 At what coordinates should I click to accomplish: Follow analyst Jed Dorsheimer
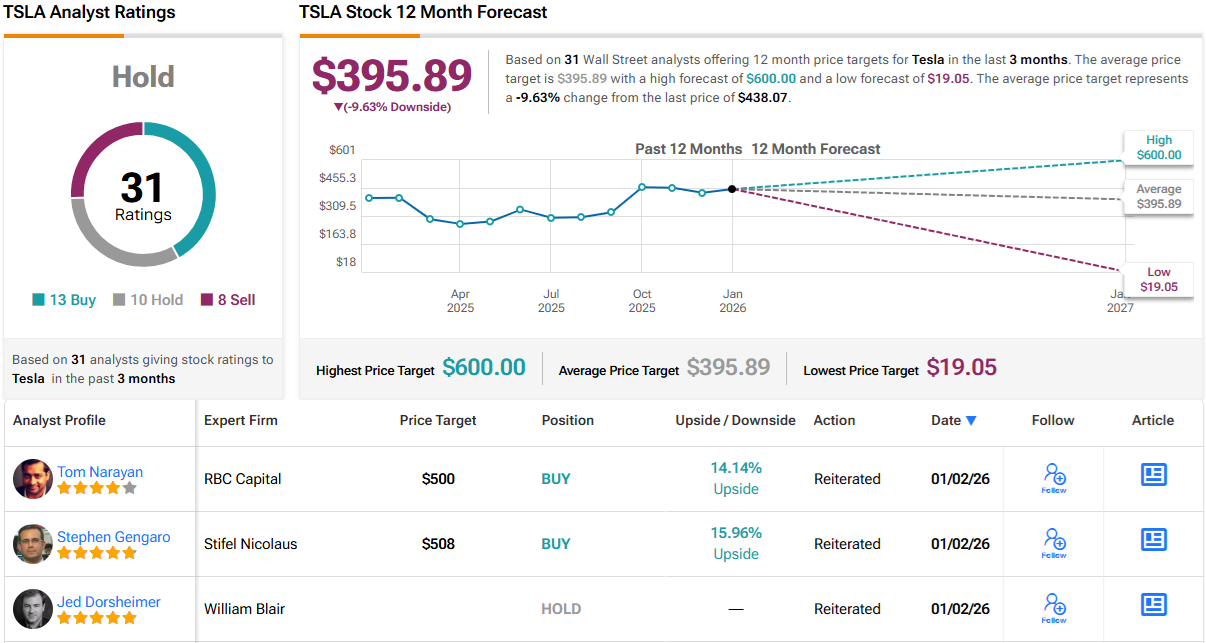tap(1053, 608)
